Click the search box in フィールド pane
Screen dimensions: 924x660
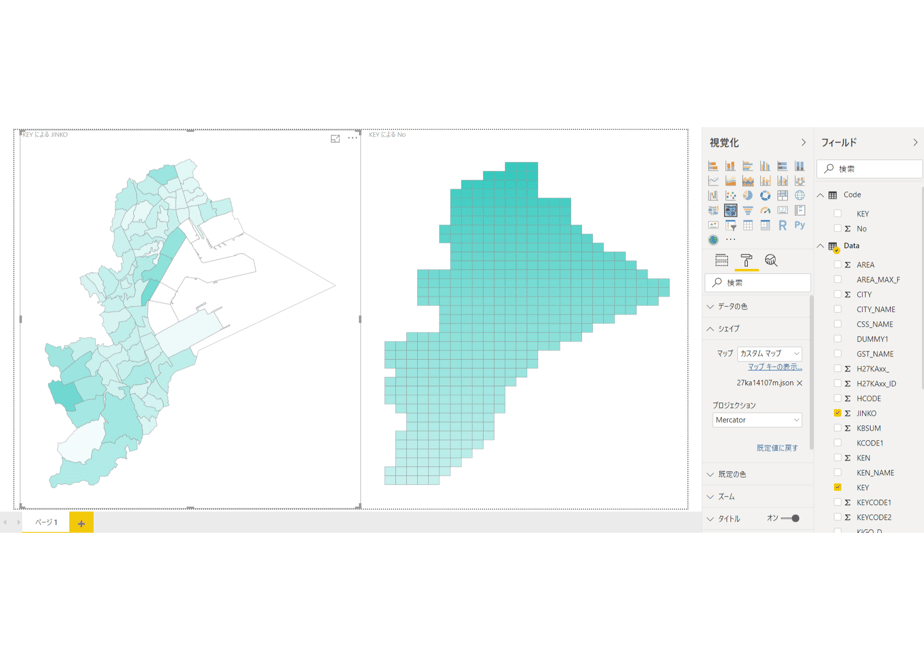869,169
